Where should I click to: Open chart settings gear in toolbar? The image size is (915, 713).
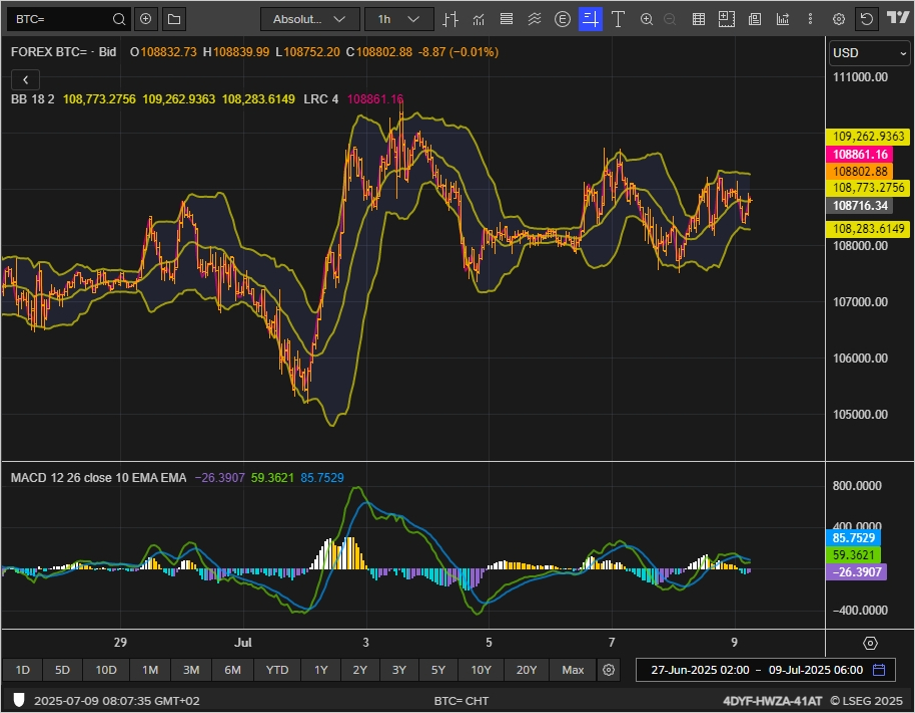click(x=839, y=19)
